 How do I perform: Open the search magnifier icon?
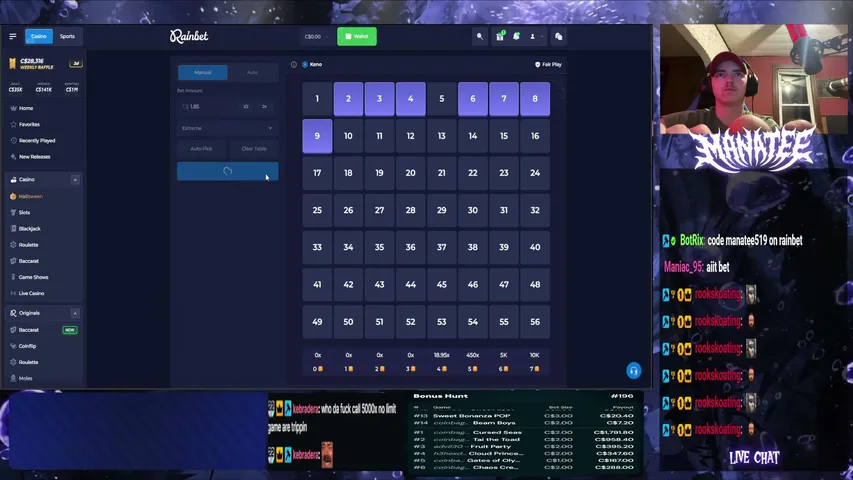(480, 36)
